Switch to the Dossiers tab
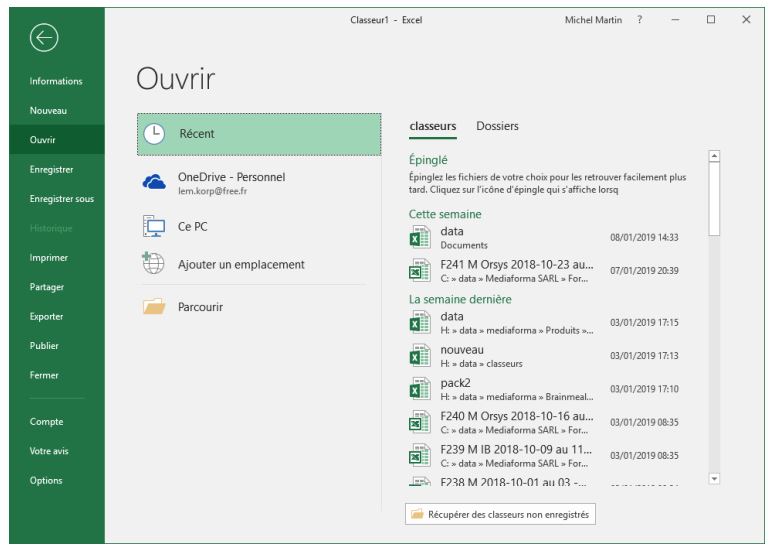 (497, 126)
